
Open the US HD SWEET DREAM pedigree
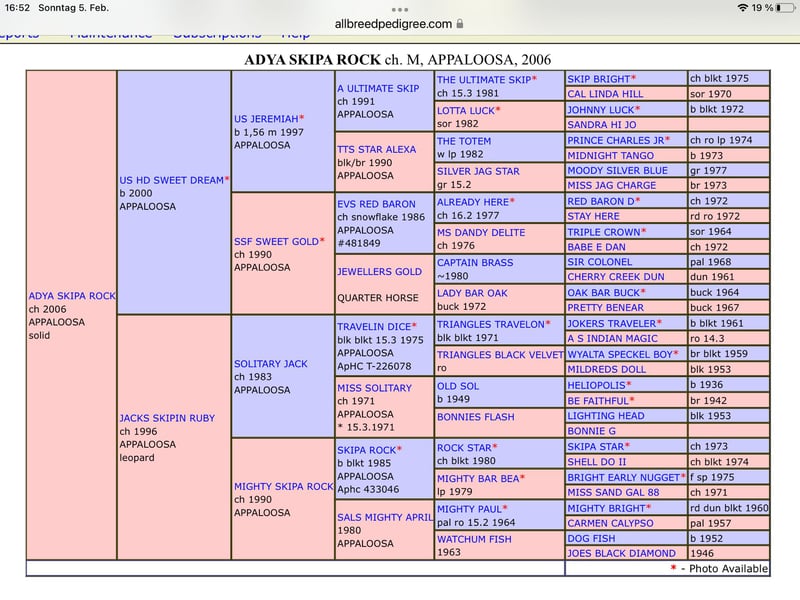coord(171,180)
